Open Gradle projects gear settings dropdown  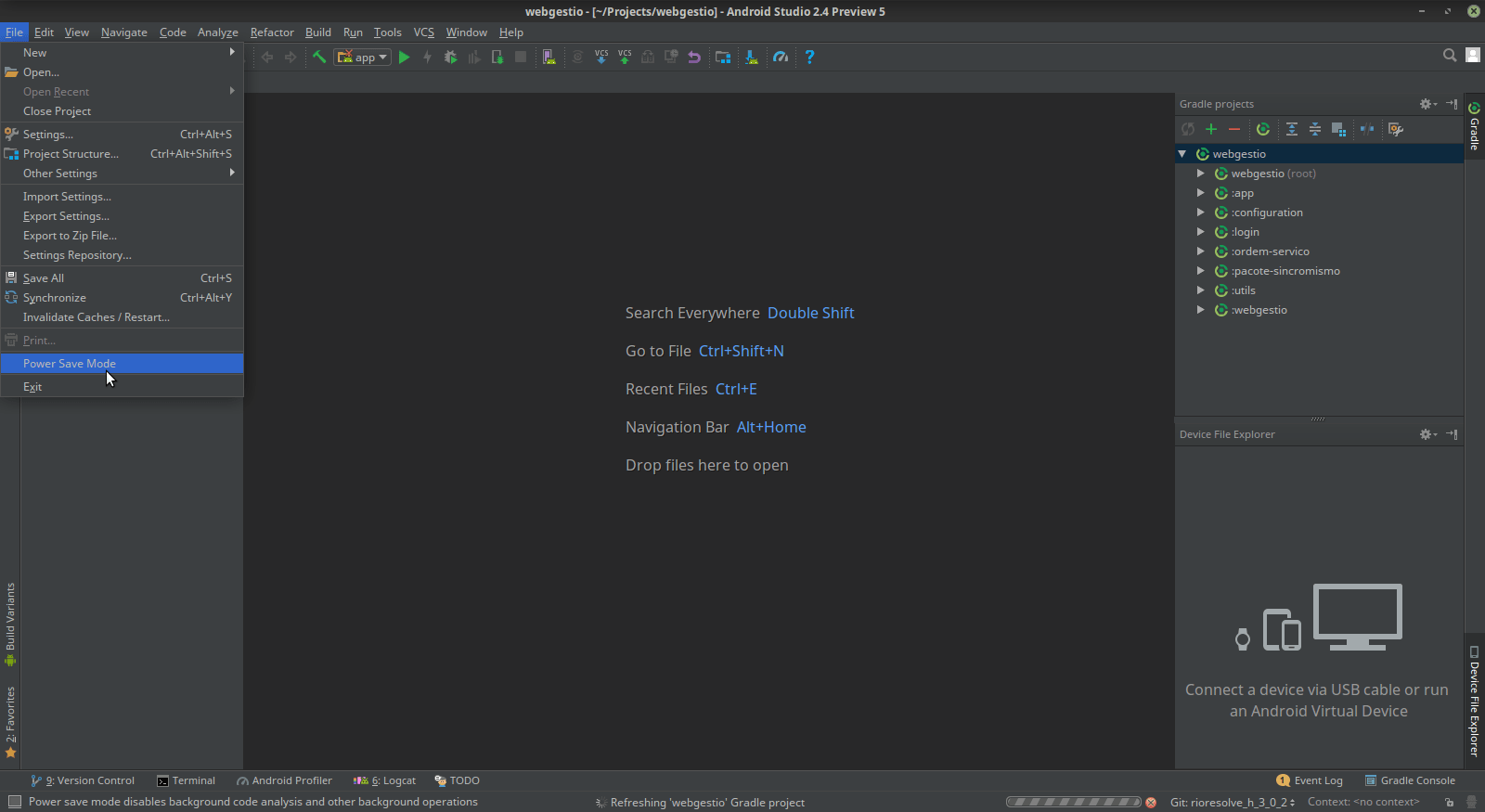click(x=1427, y=104)
